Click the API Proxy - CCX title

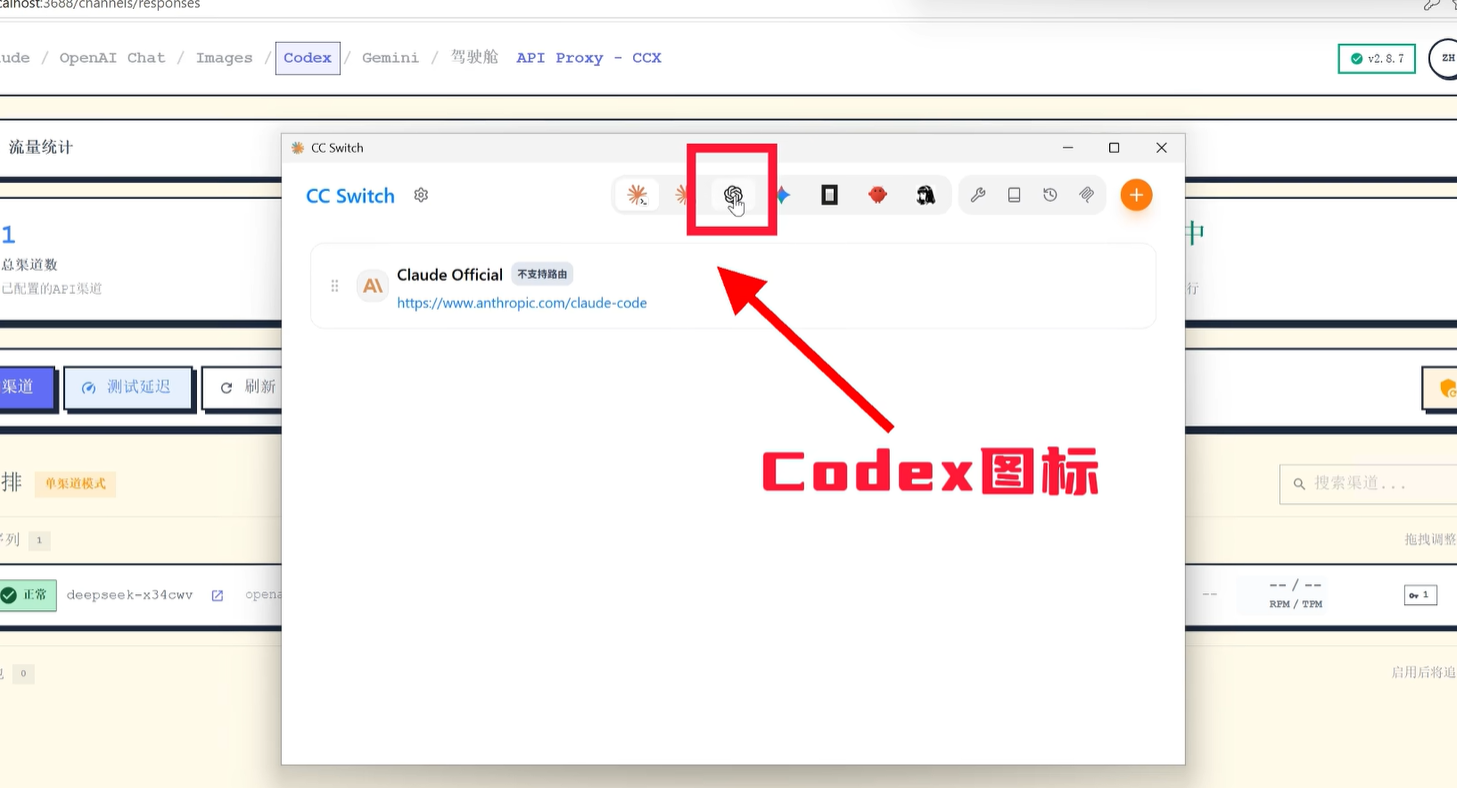pos(589,58)
